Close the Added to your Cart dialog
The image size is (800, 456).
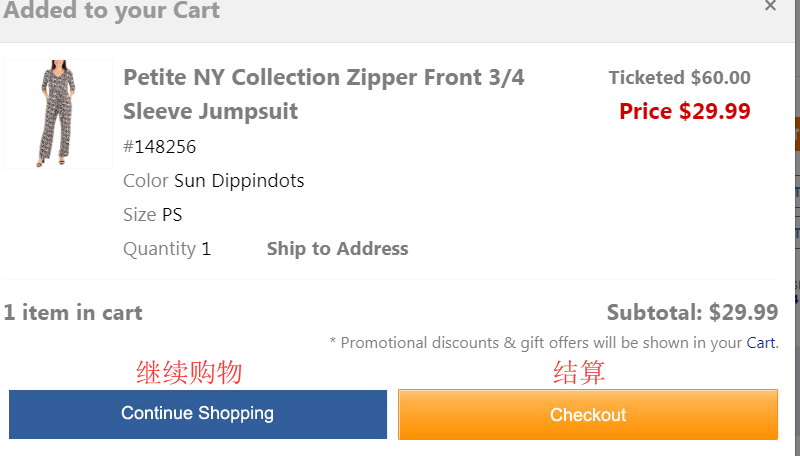770,6
